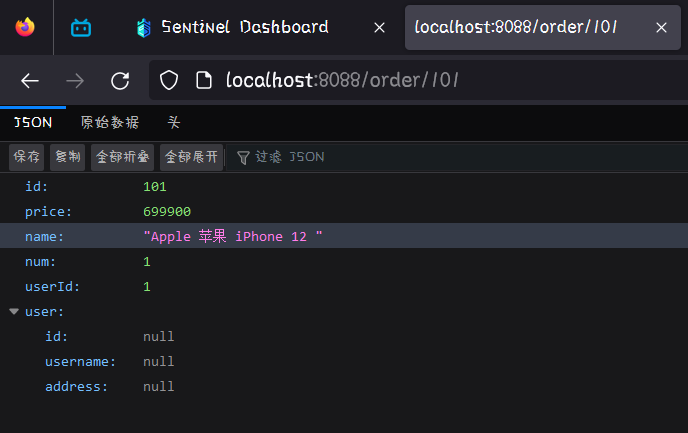Reload the current page
This screenshot has height=433, width=688.
tap(120, 81)
